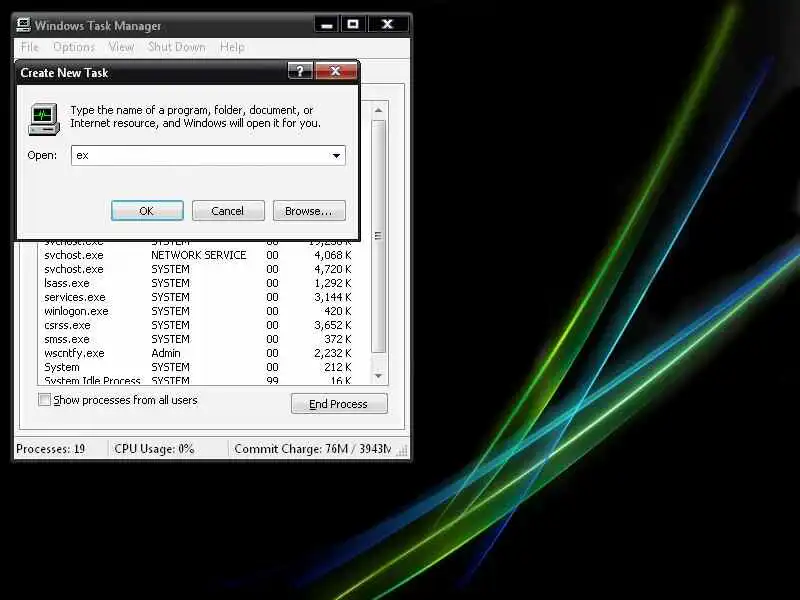800x600 pixels.
Task: Click the 420 K memory value
Action: pyautogui.click(x=338, y=311)
